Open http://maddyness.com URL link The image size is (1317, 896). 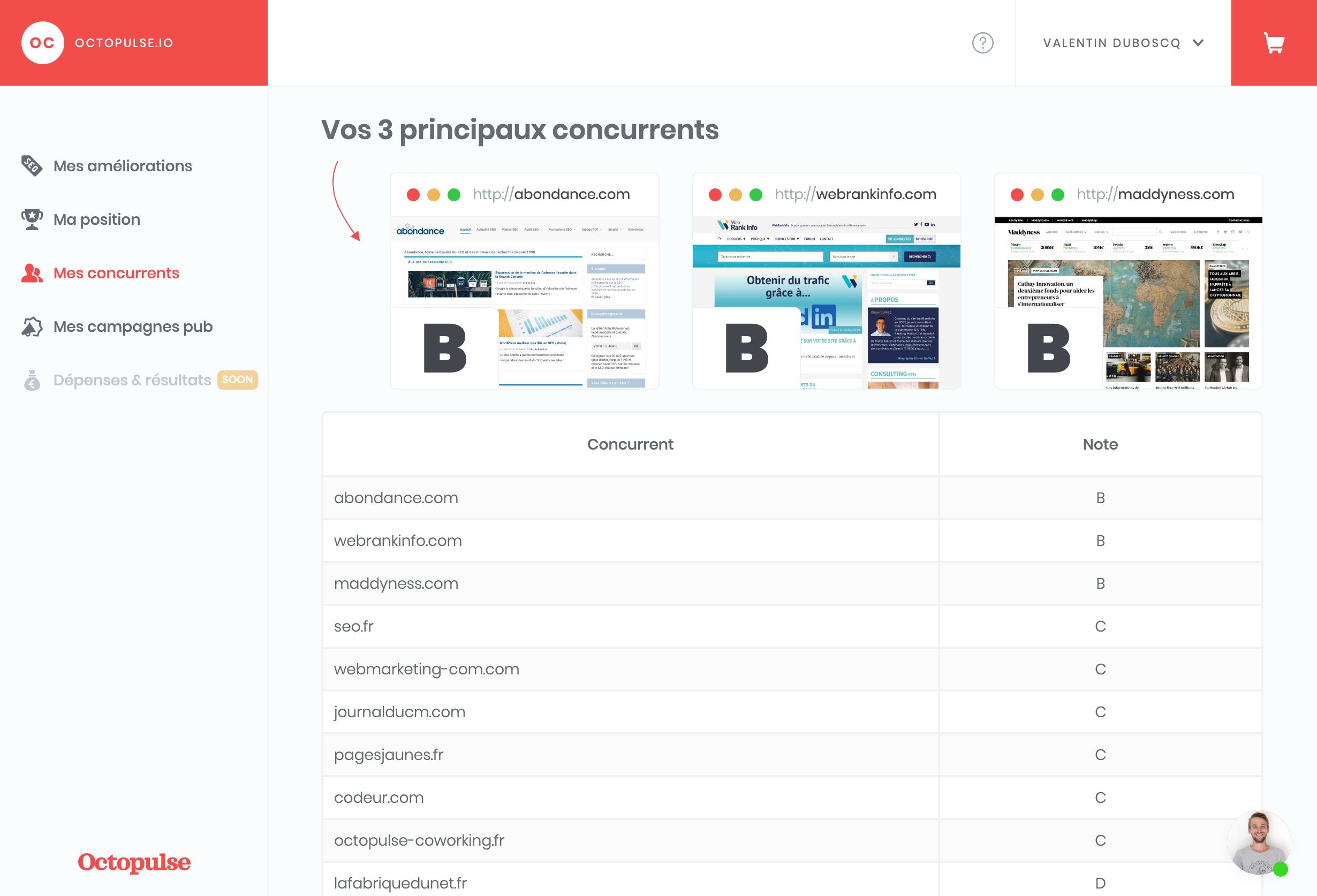[1155, 194]
